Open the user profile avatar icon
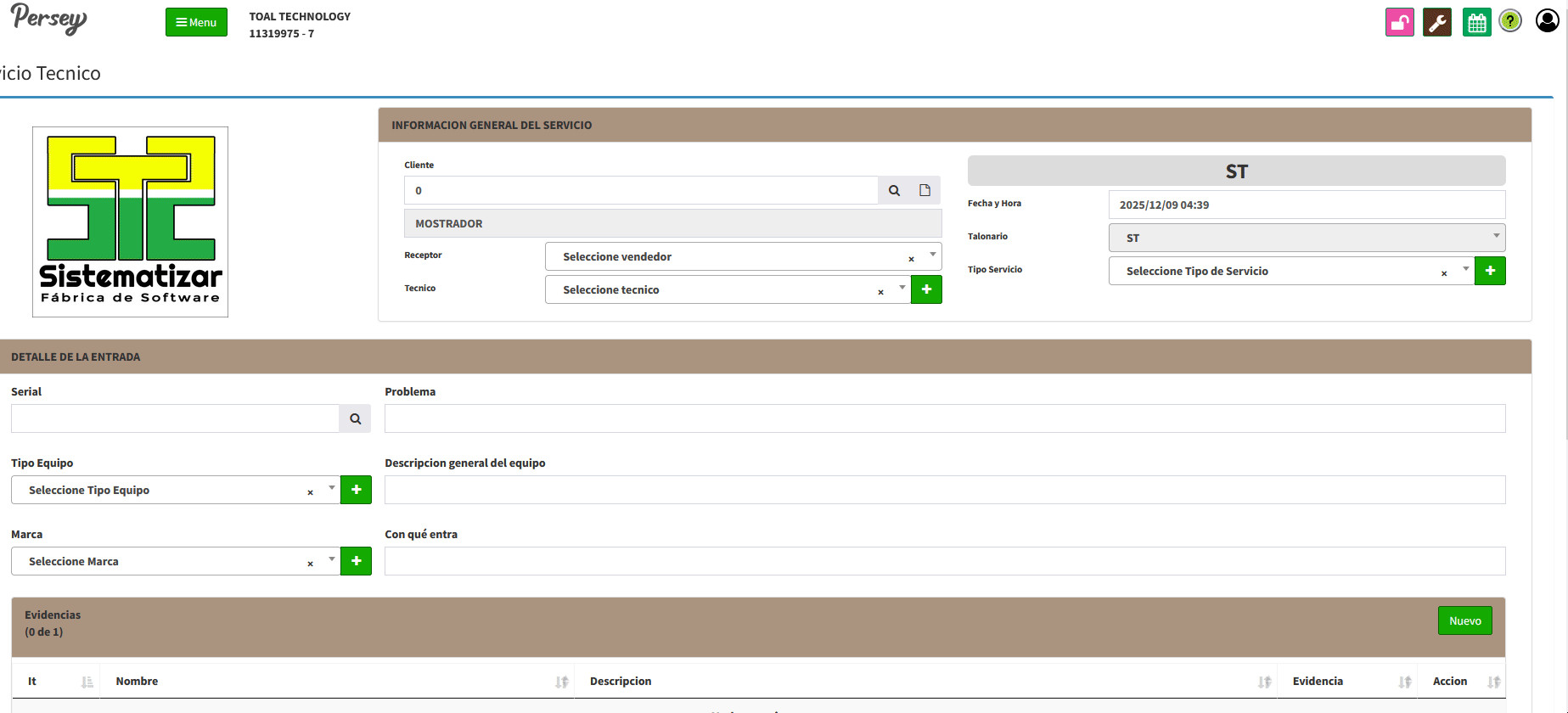Viewport: 1568px width, 713px height. pos(1547,20)
